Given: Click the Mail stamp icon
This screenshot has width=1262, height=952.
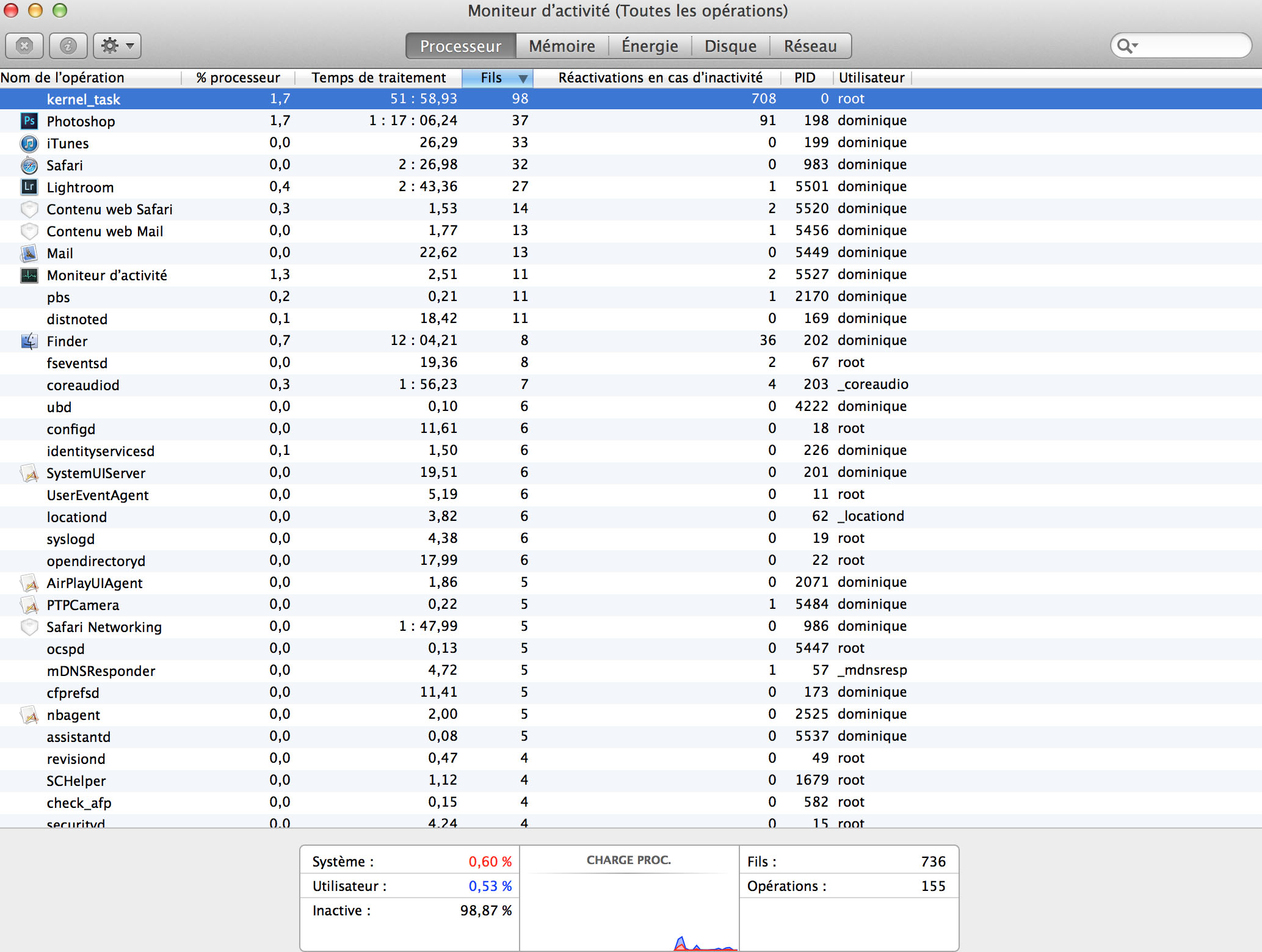Looking at the screenshot, I should pyautogui.click(x=29, y=253).
